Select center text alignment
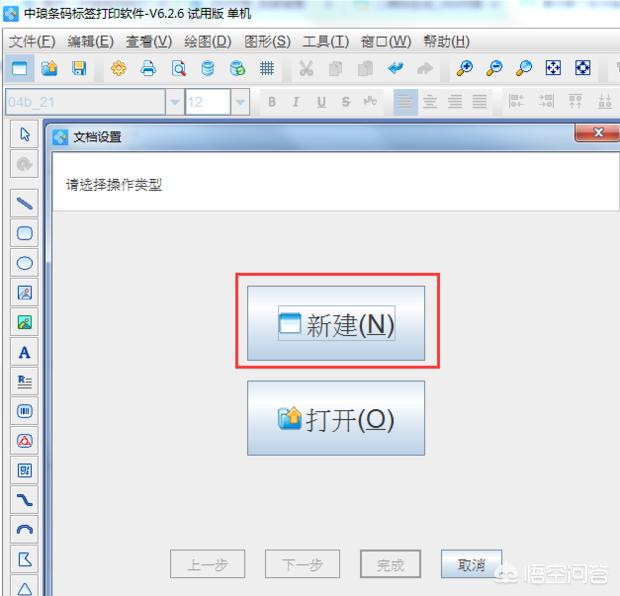This screenshot has width=620, height=596. point(430,102)
